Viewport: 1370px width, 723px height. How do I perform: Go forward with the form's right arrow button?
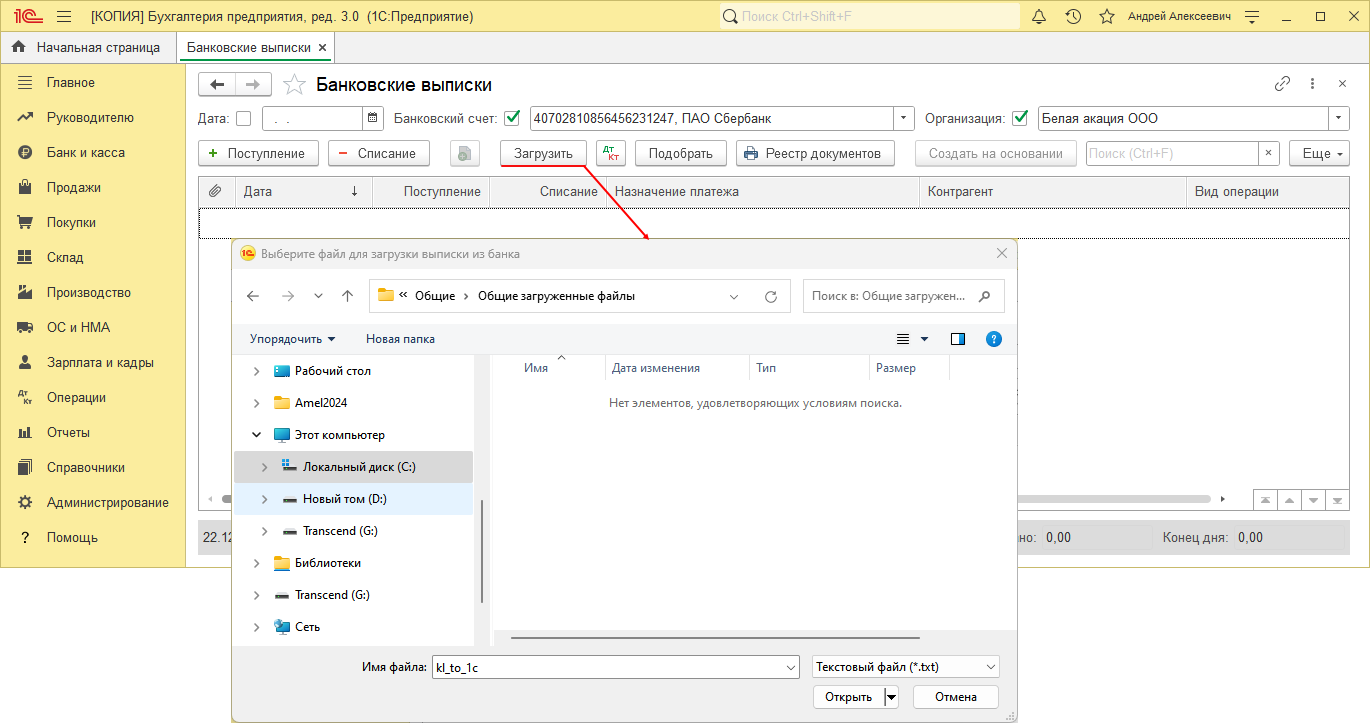click(x=253, y=85)
